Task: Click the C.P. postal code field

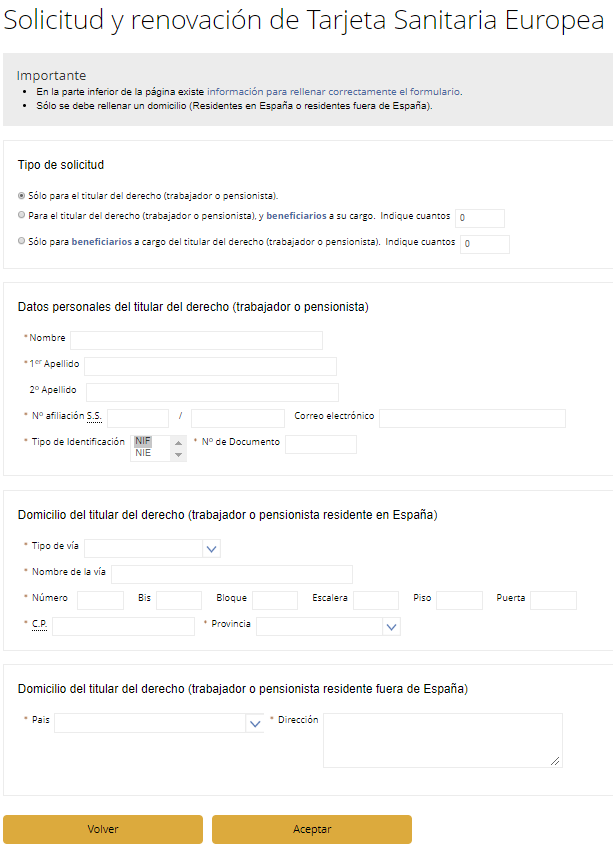Action: click(x=123, y=626)
